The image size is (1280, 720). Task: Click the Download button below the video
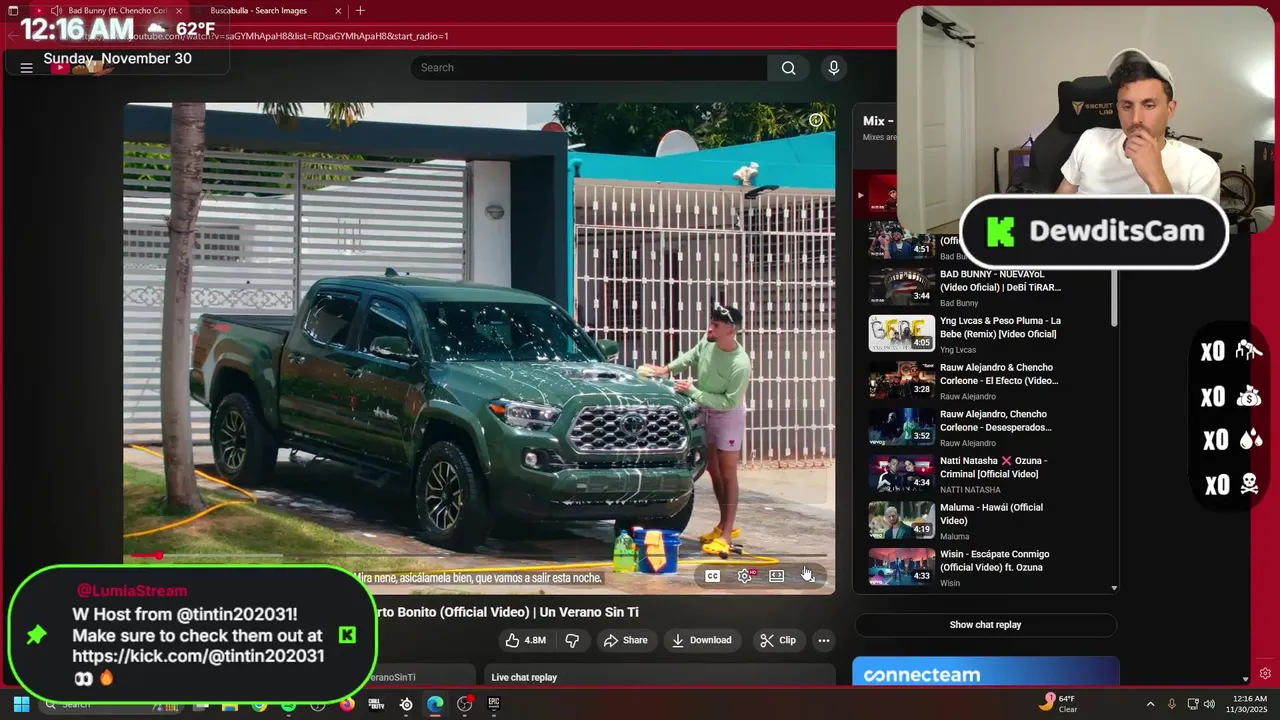click(701, 640)
